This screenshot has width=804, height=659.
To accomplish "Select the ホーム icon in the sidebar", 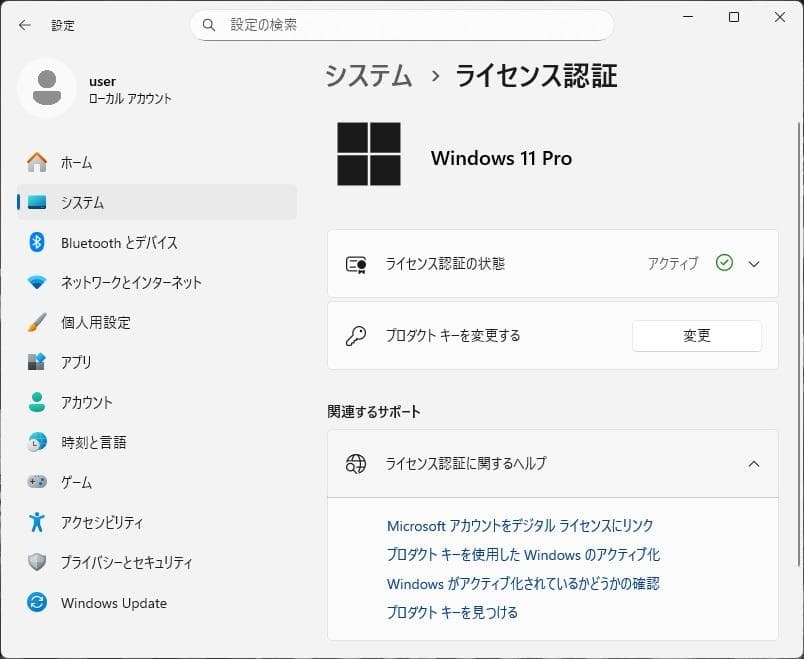I will pos(37,162).
